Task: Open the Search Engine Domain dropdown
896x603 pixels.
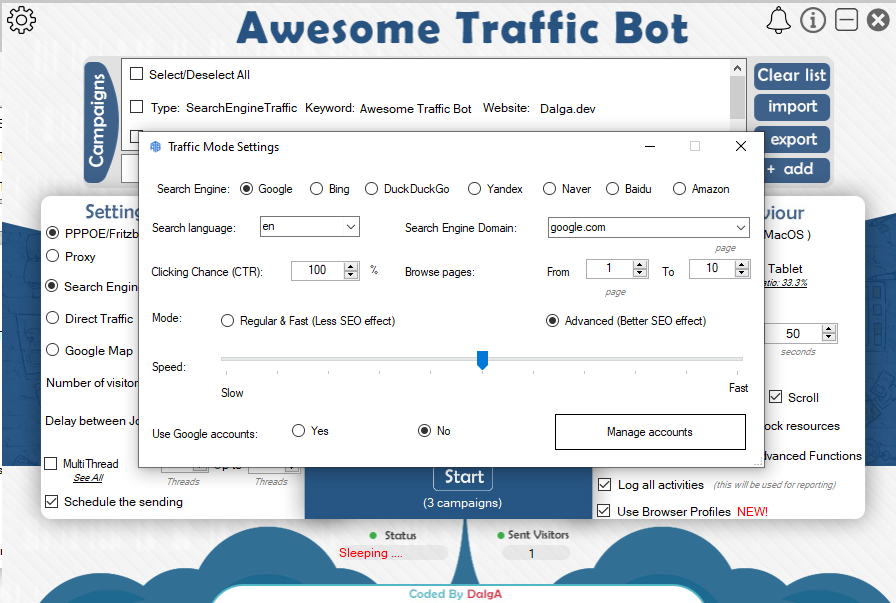Action: (x=741, y=227)
